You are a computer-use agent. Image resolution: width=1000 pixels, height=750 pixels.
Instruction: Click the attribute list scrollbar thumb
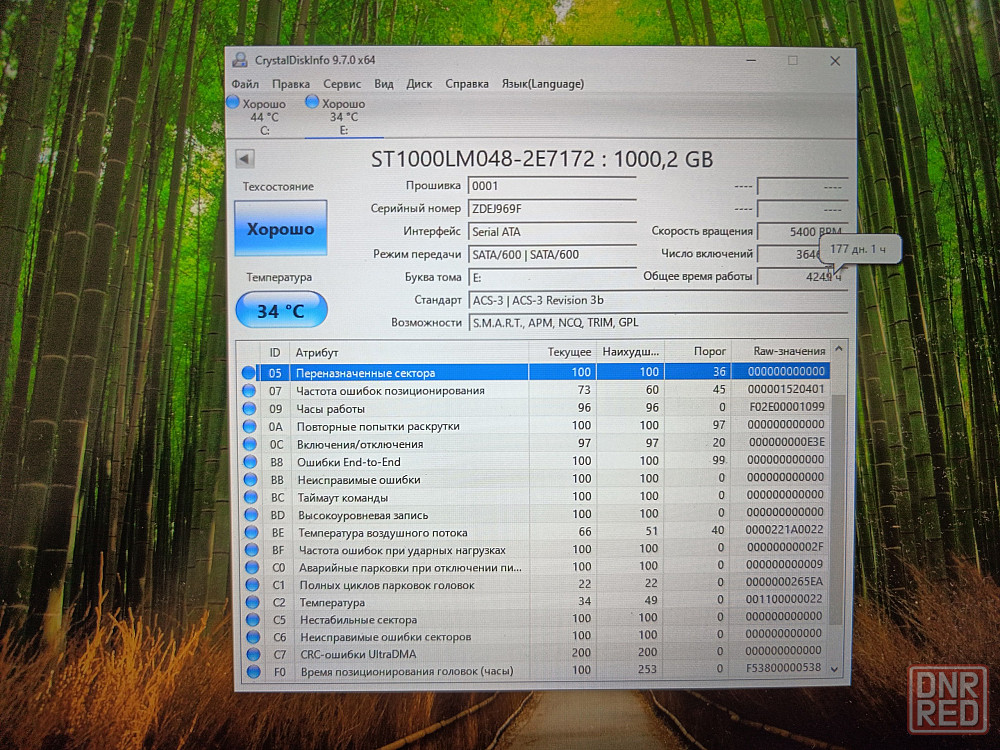pyautogui.click(x=838, y=509)
